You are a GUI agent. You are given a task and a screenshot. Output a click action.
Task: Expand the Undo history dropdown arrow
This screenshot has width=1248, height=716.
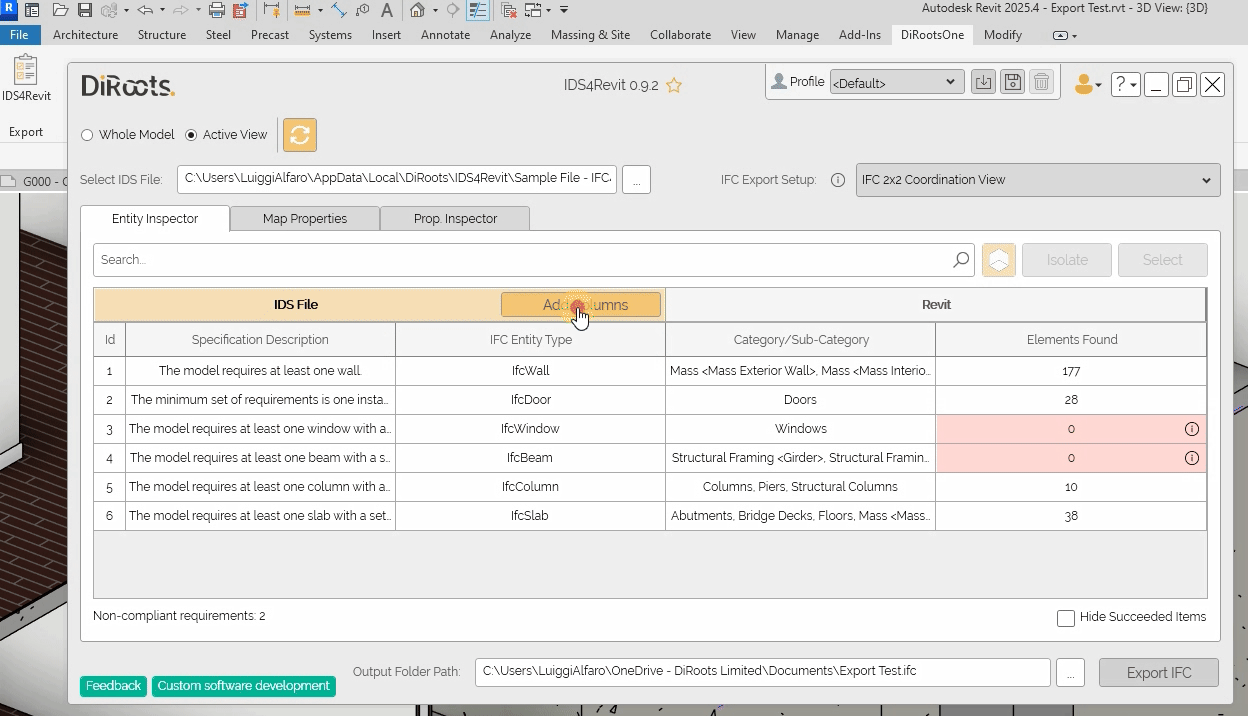pyautogui.click(x=162, y=10)
